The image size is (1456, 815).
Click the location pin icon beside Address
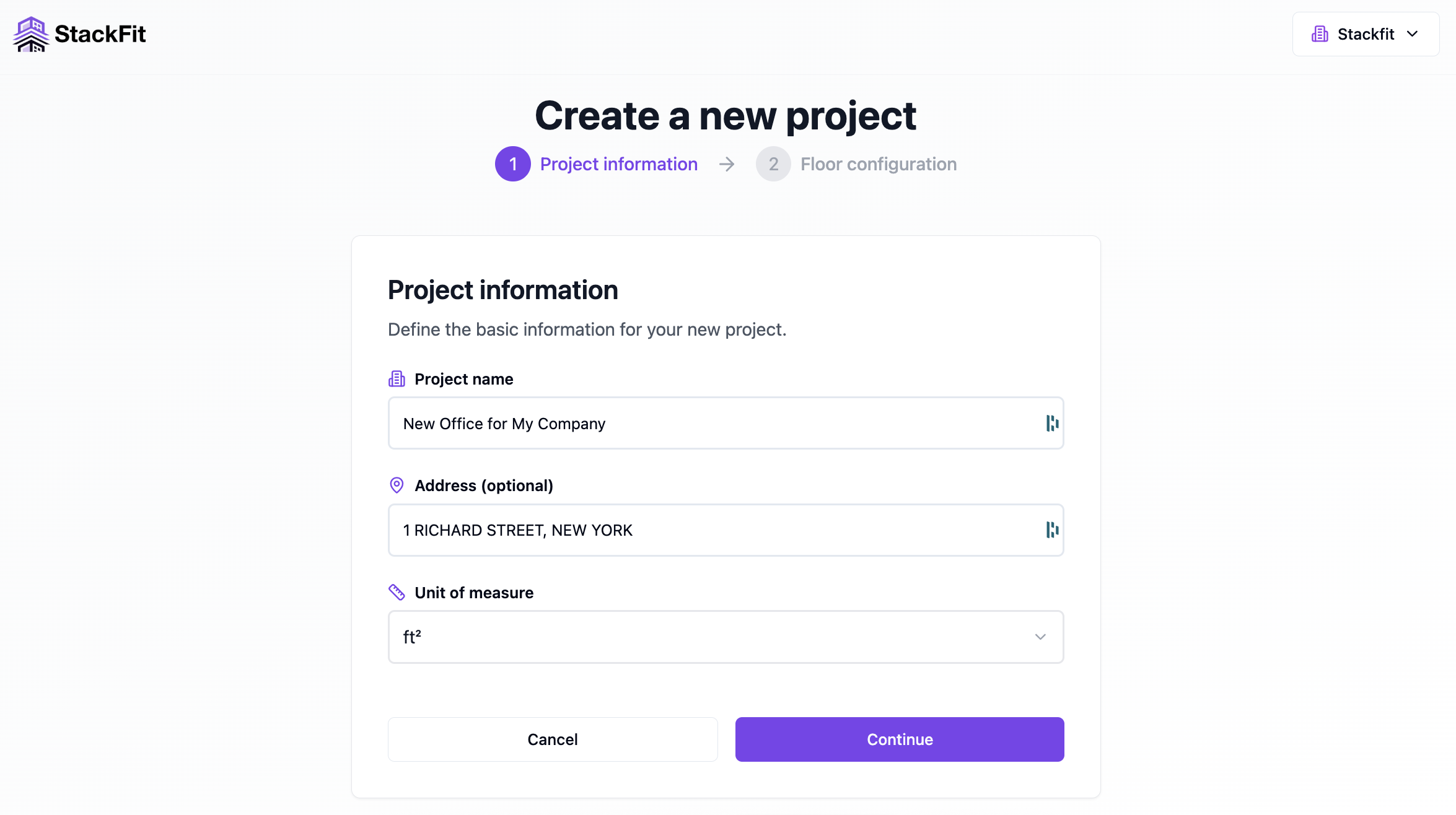[397, 485]
